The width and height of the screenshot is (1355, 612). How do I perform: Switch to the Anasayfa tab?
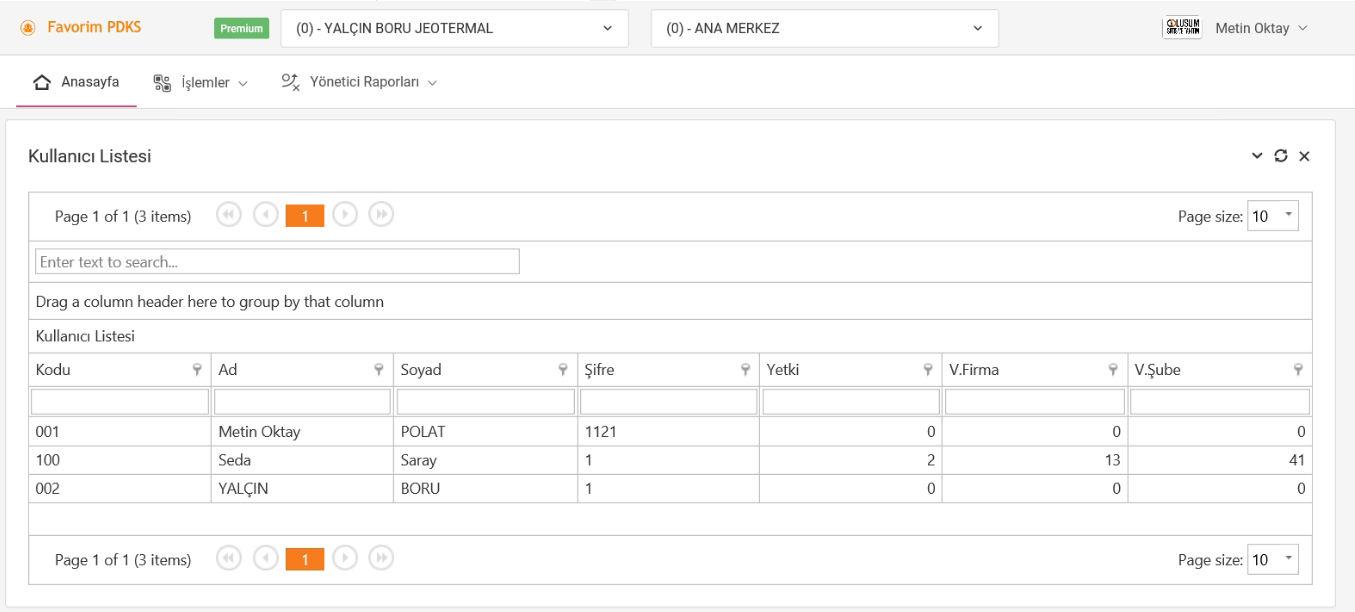(x=77, y=83)
